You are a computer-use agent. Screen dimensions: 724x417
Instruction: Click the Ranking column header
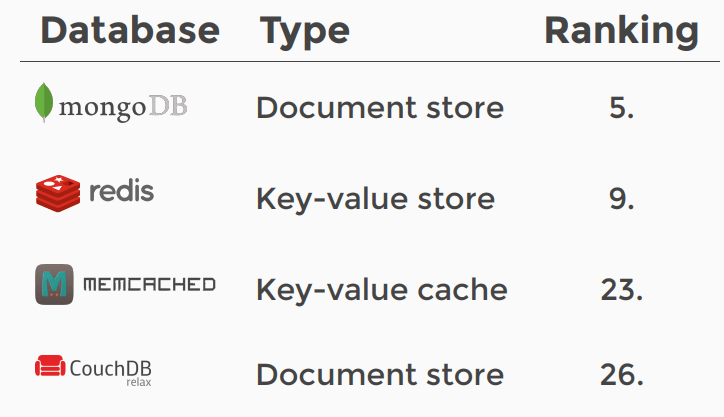click(621, 31)
